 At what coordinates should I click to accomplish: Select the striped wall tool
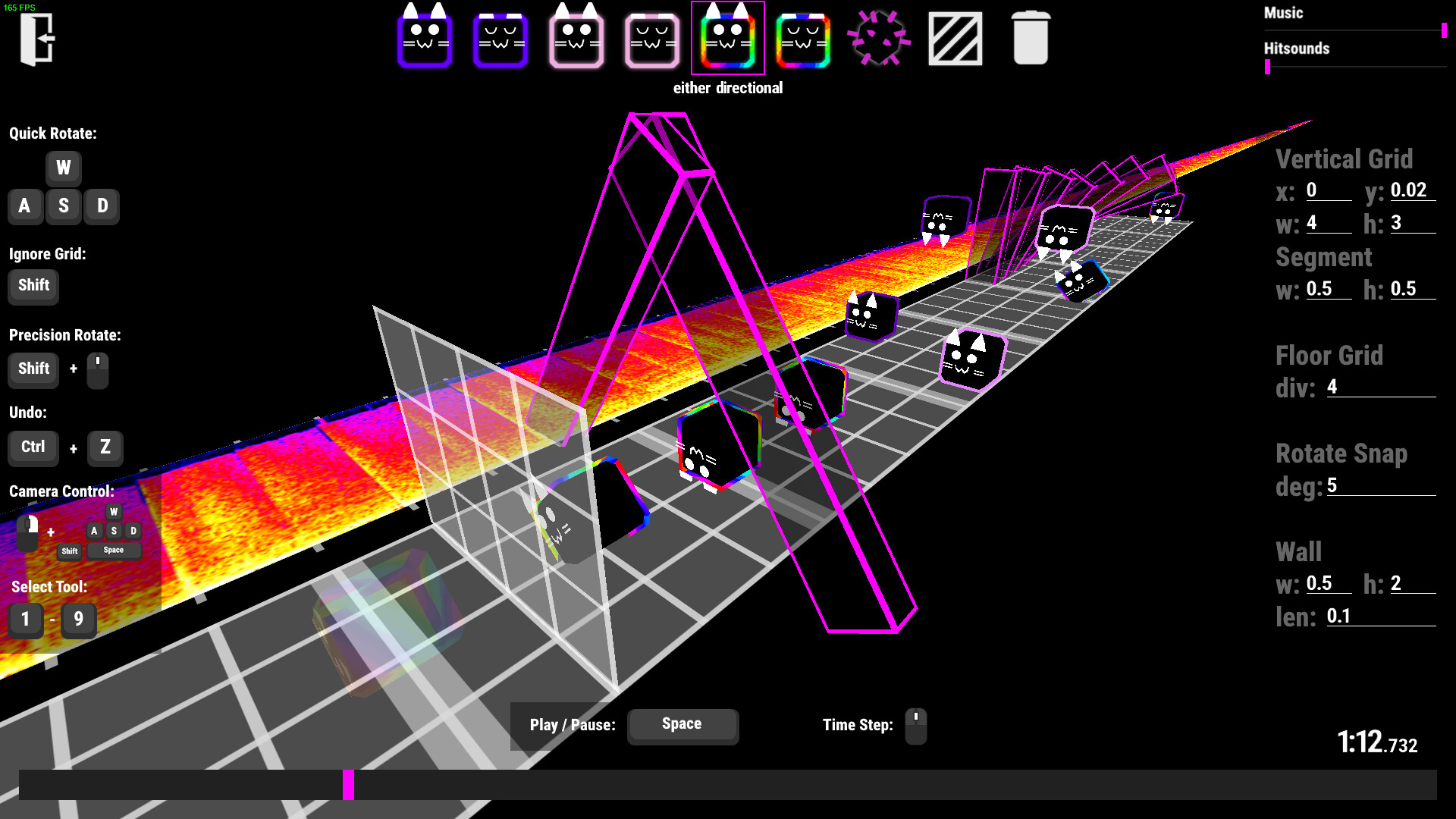point(955,38)
